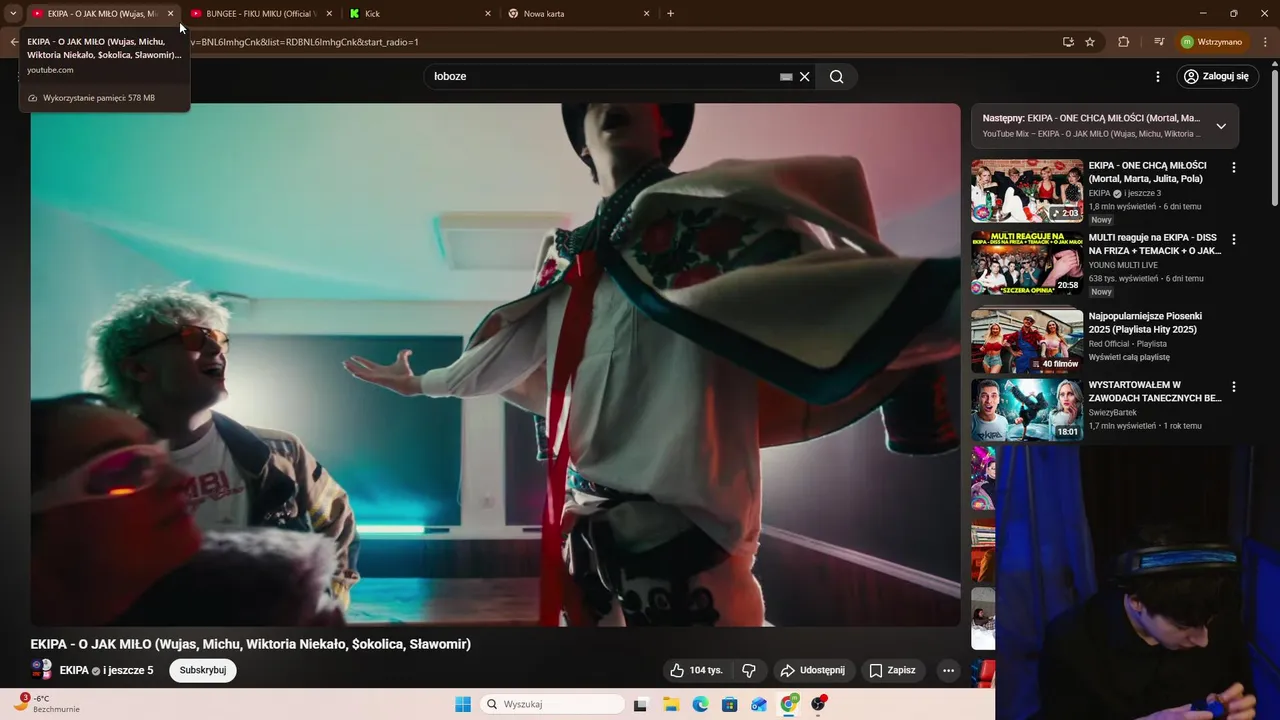The width and height of the screenshot is (1280, 720).
Task: Open the Windows Start menu
Action: (x=463, y=704)
